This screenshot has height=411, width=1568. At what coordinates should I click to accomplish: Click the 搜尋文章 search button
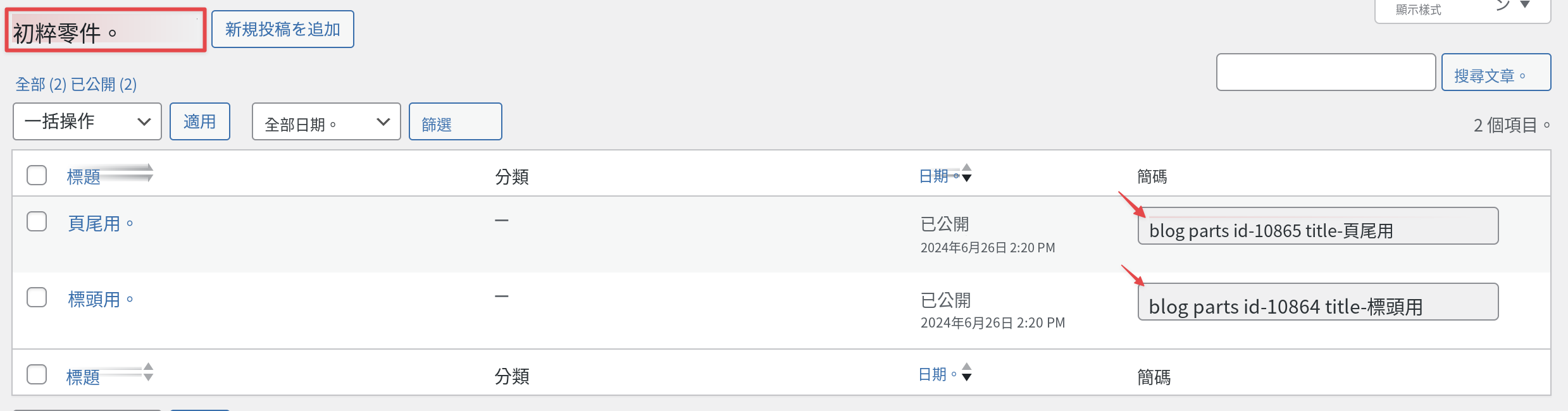click(x=1496, y=72)
